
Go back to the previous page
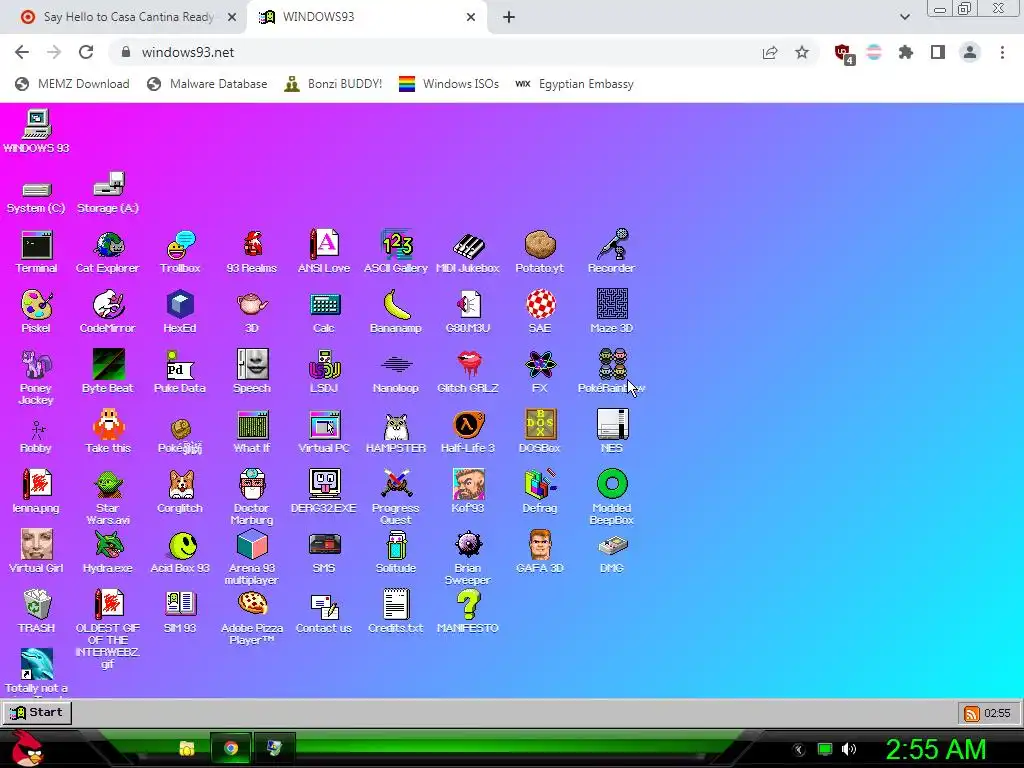point(22,52)
